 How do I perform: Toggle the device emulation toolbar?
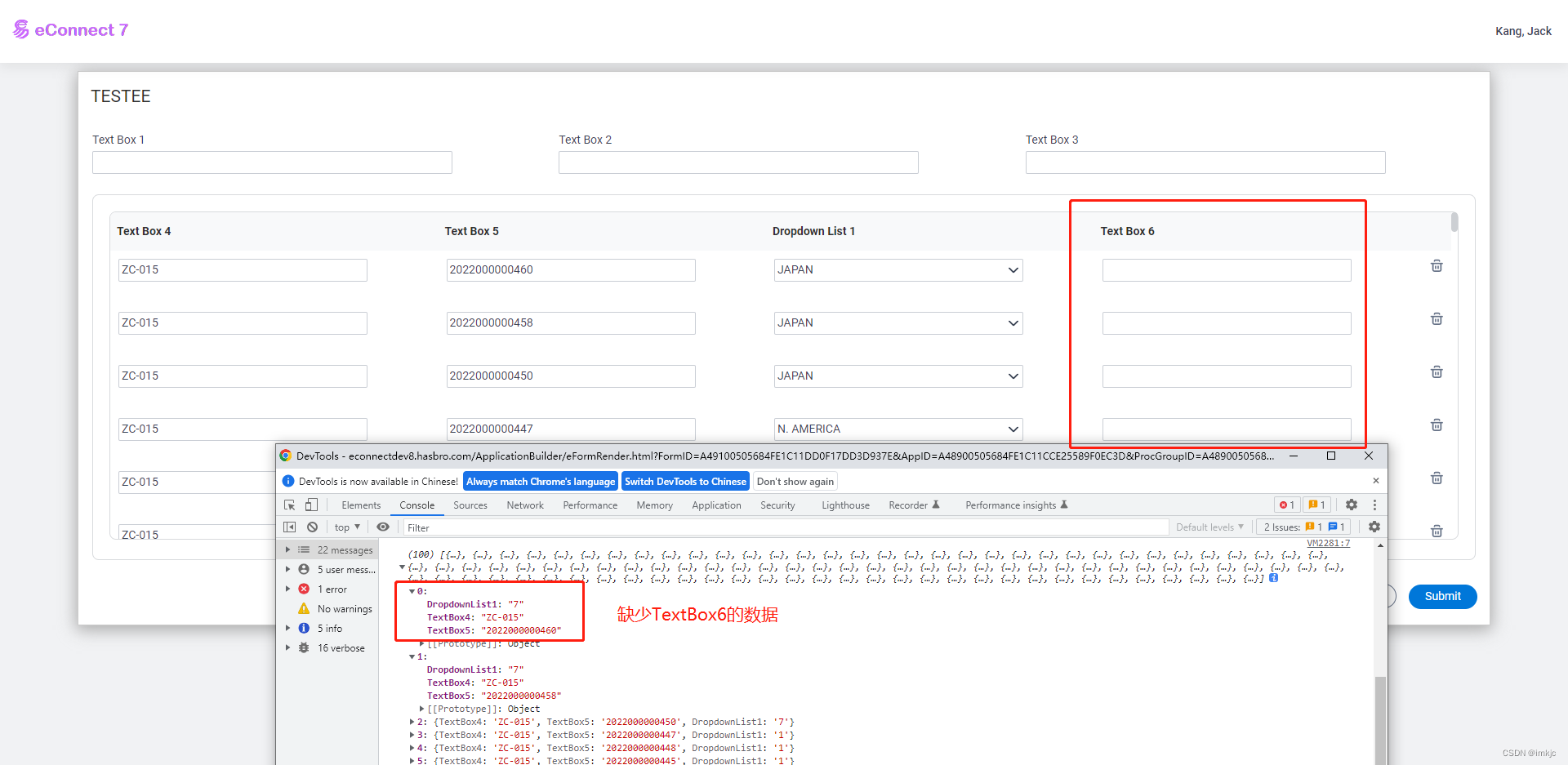[x=311, y=505]
